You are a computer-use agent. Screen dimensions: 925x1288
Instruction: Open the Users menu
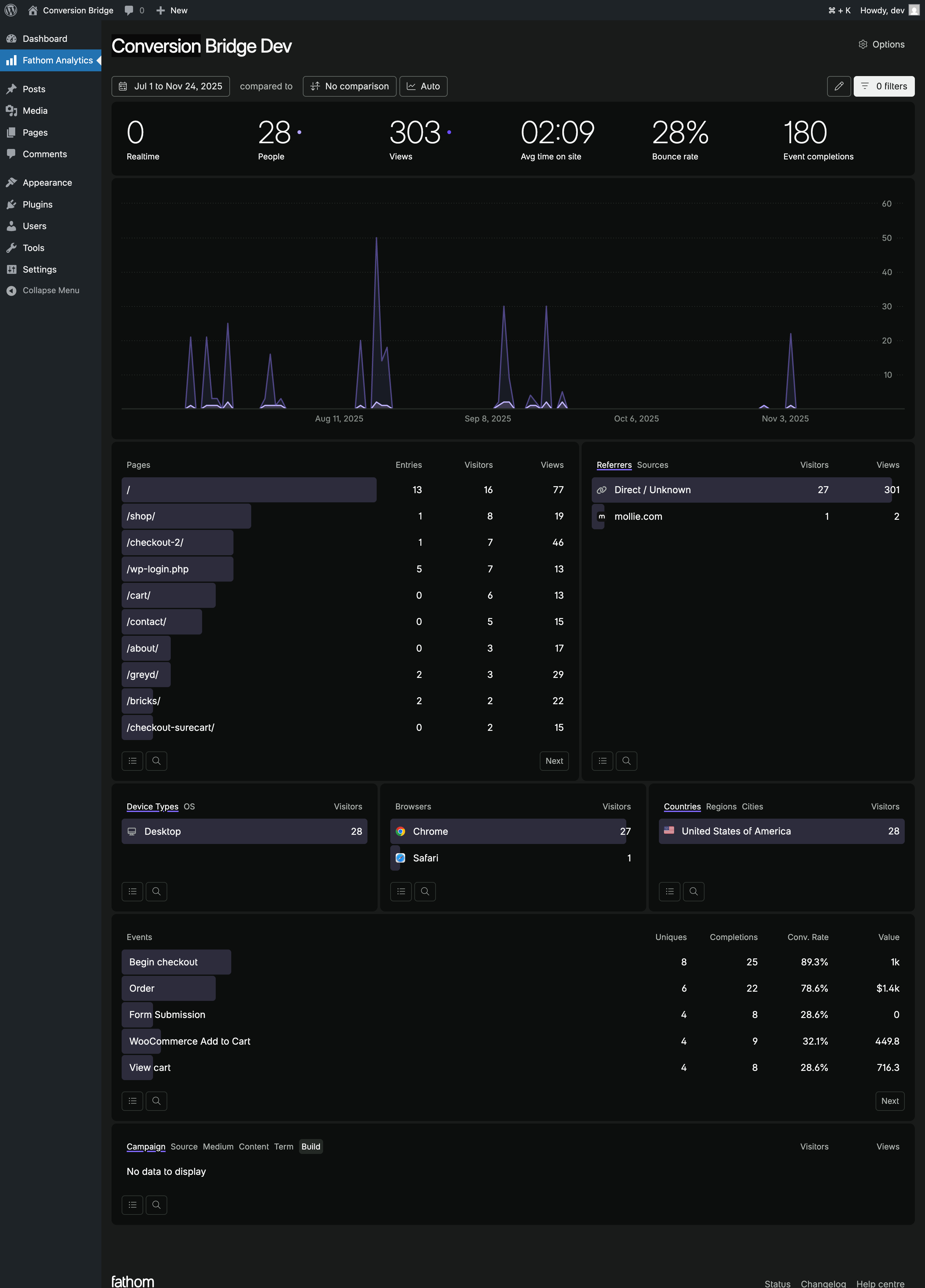point(50,226)
